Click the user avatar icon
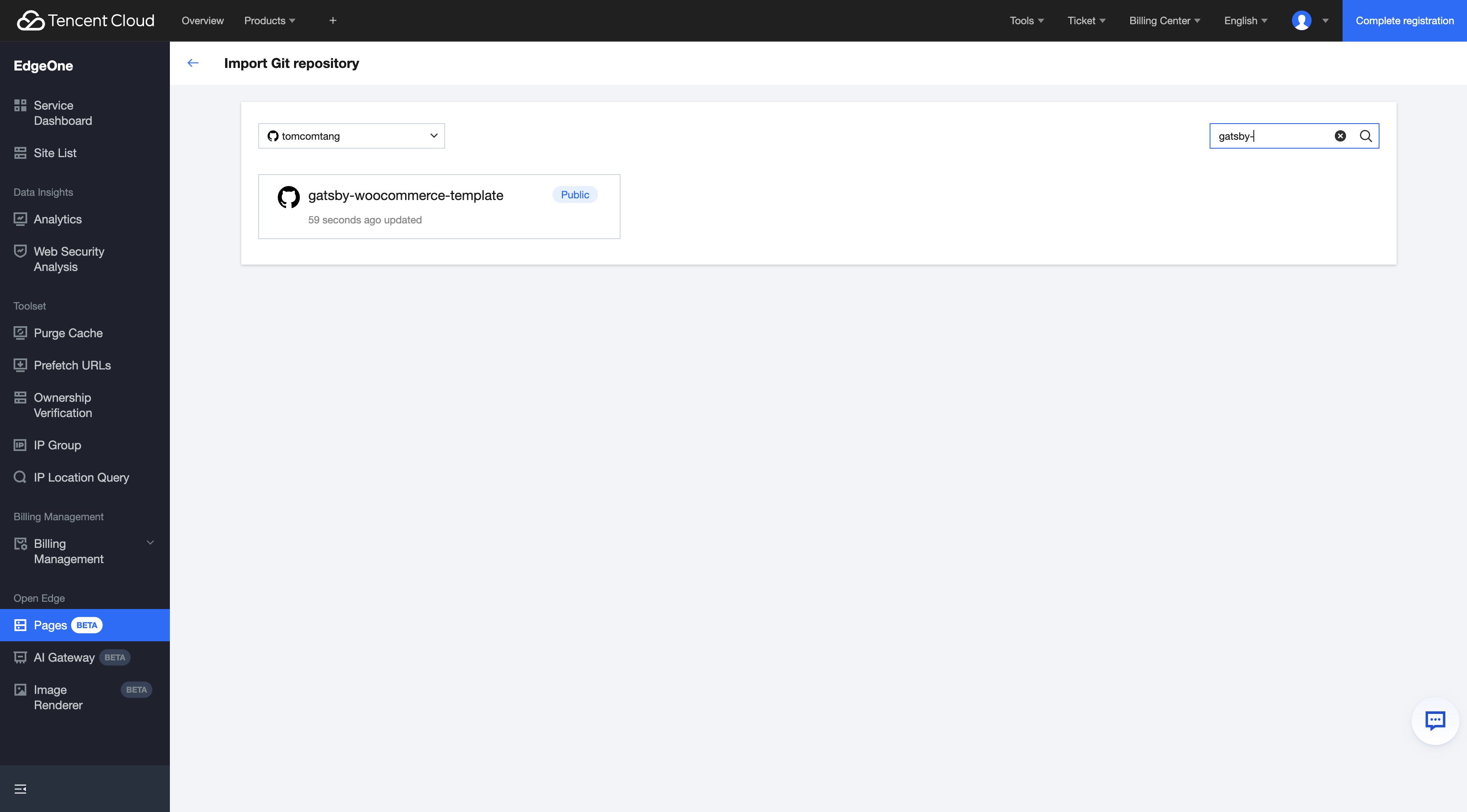The image size is (1467, 812). pos(1301,20)
